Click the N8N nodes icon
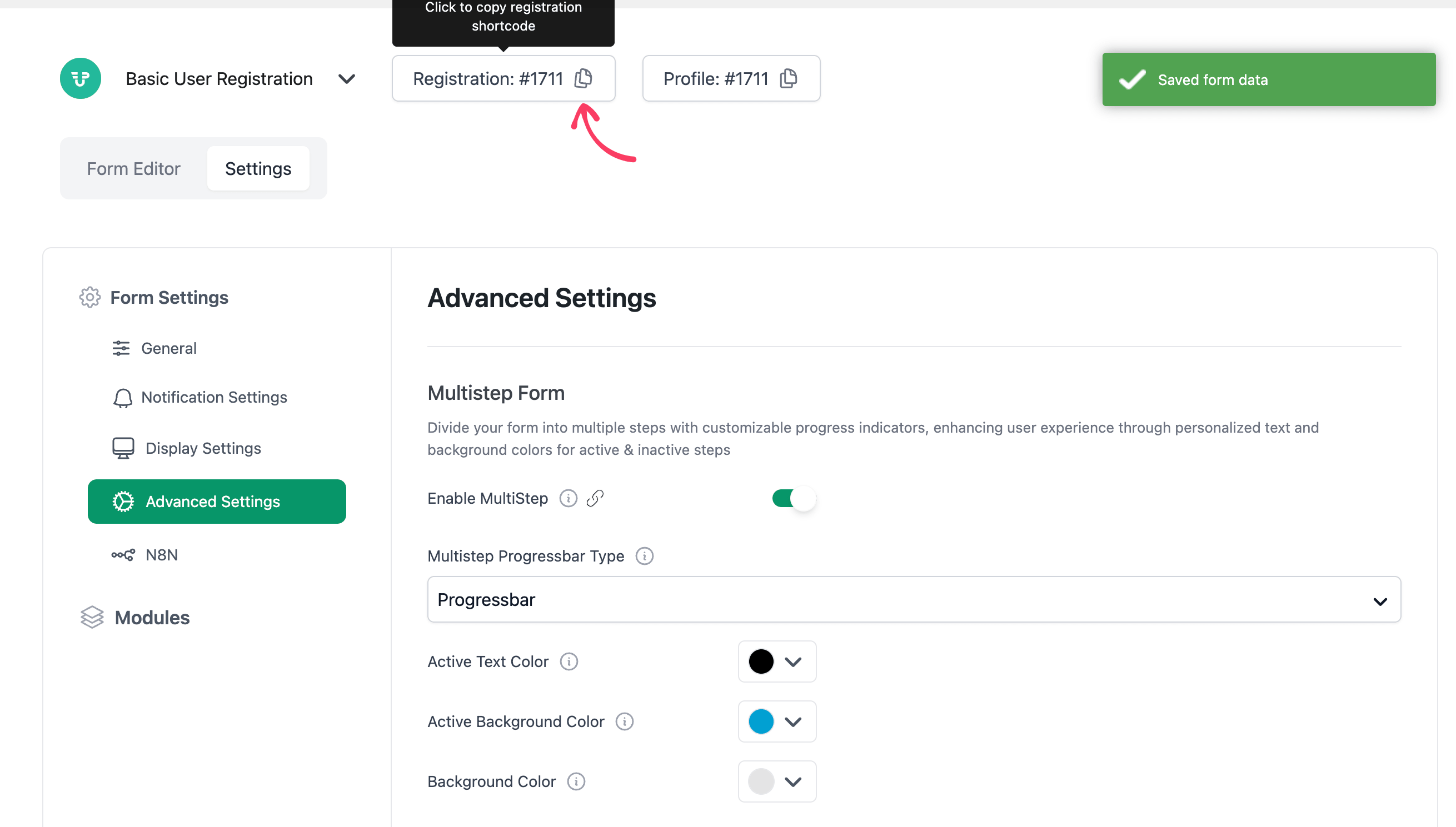This screenshot has height=827, width=1456. tap(123, 555)
